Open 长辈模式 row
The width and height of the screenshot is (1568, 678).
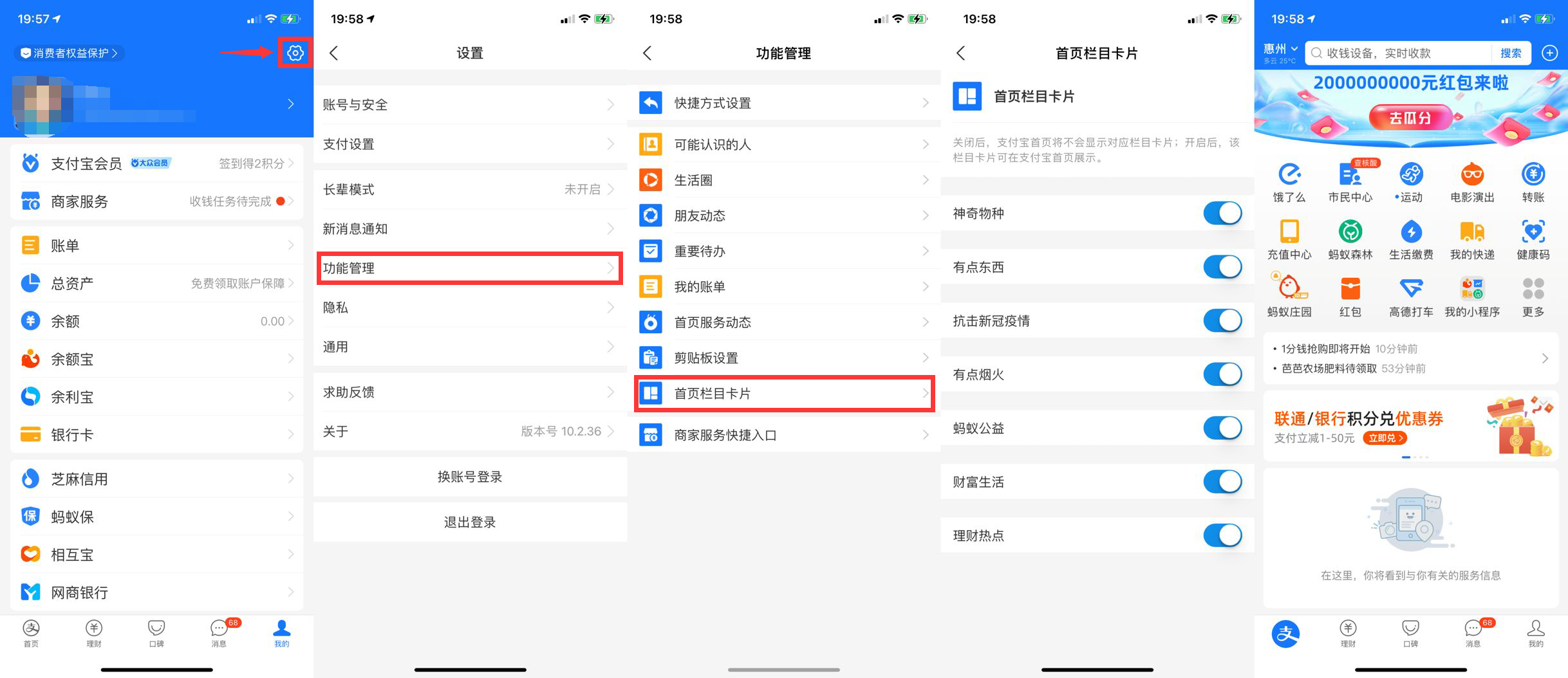[470, 189]
